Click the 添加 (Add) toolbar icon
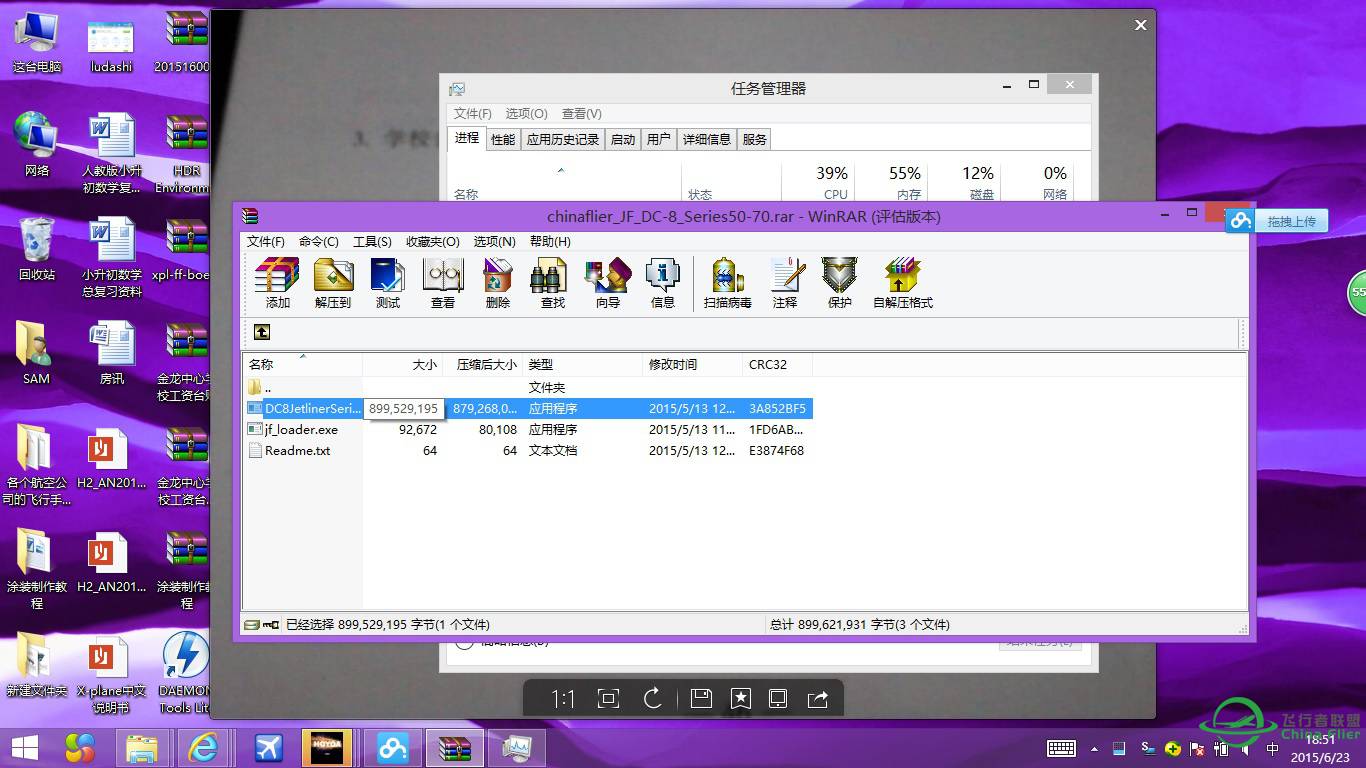1366x768 pixels. 277,283
